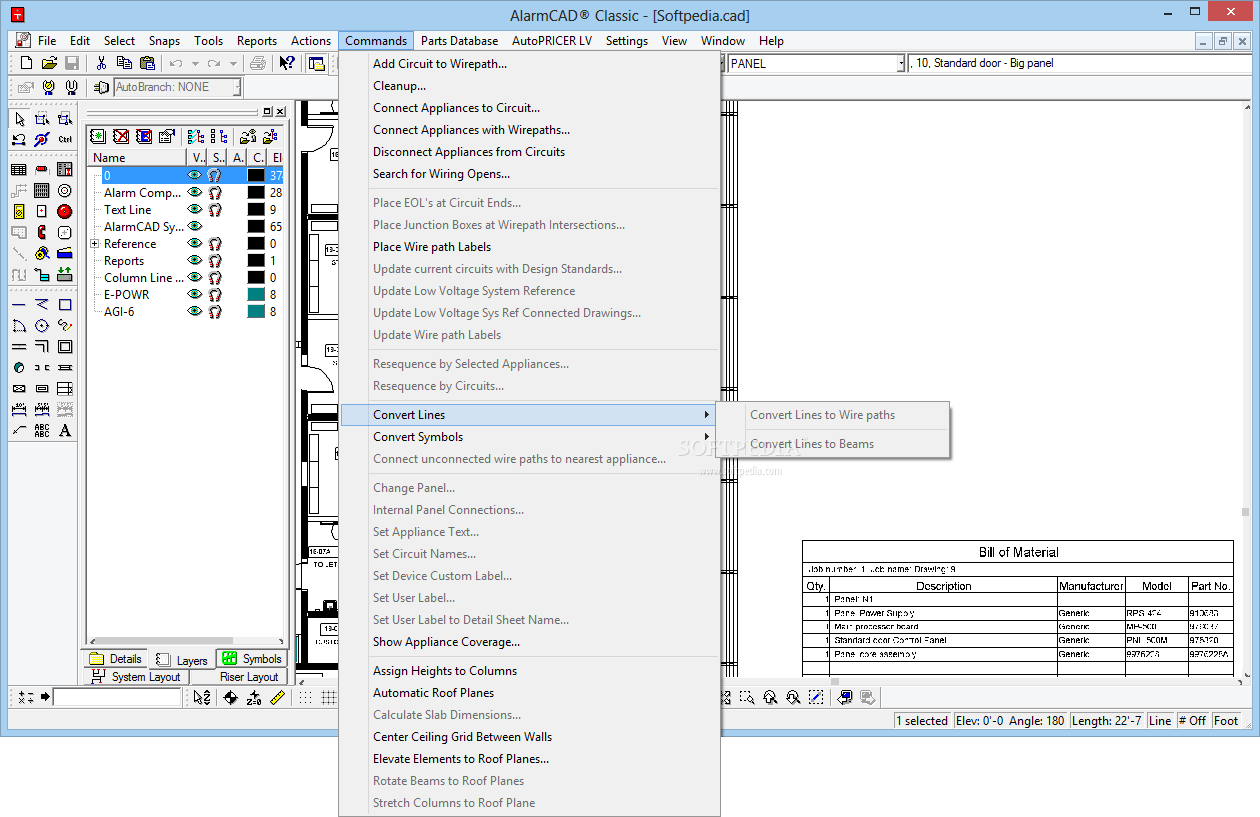The width and height of the screenshot is (1260, 817).
Task: Open a file with the folder icon
Action: coord(49,63)
